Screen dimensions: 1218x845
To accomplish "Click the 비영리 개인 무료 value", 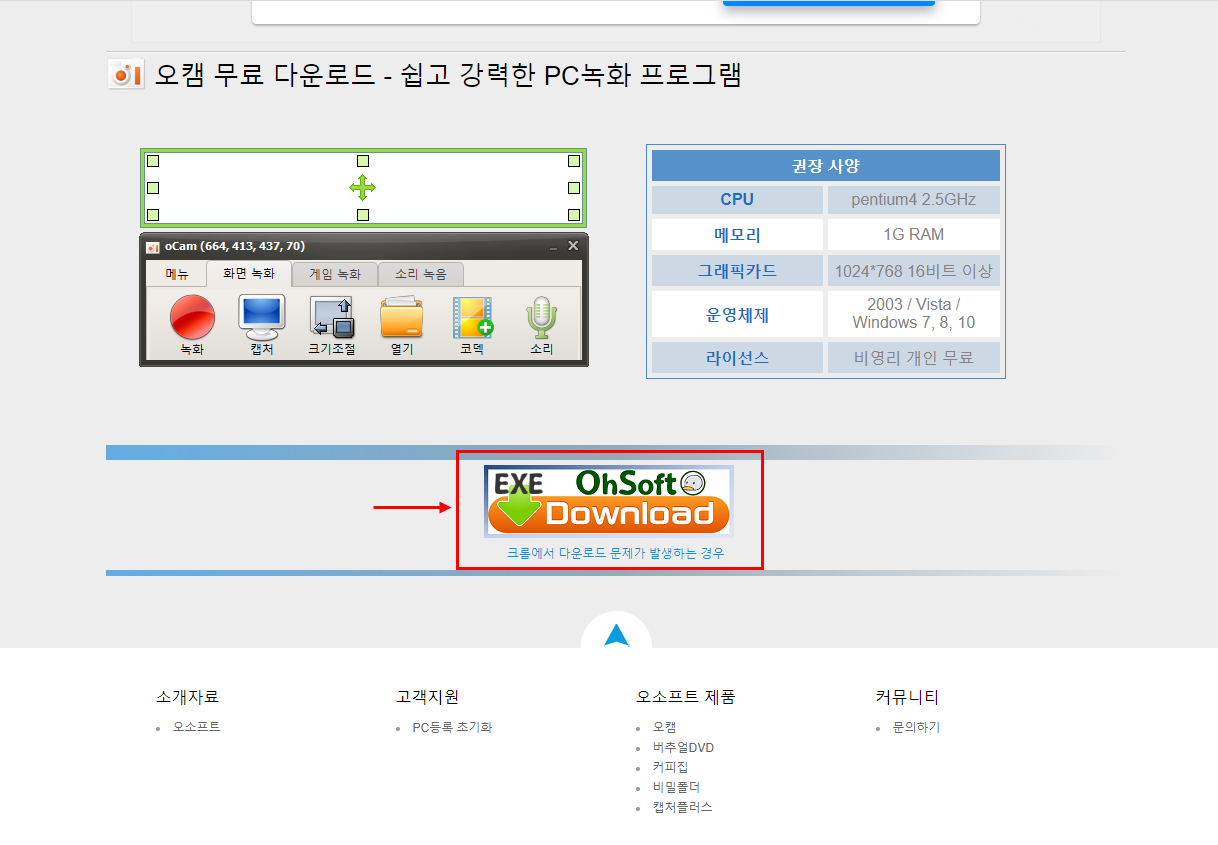I will point(913,357).
